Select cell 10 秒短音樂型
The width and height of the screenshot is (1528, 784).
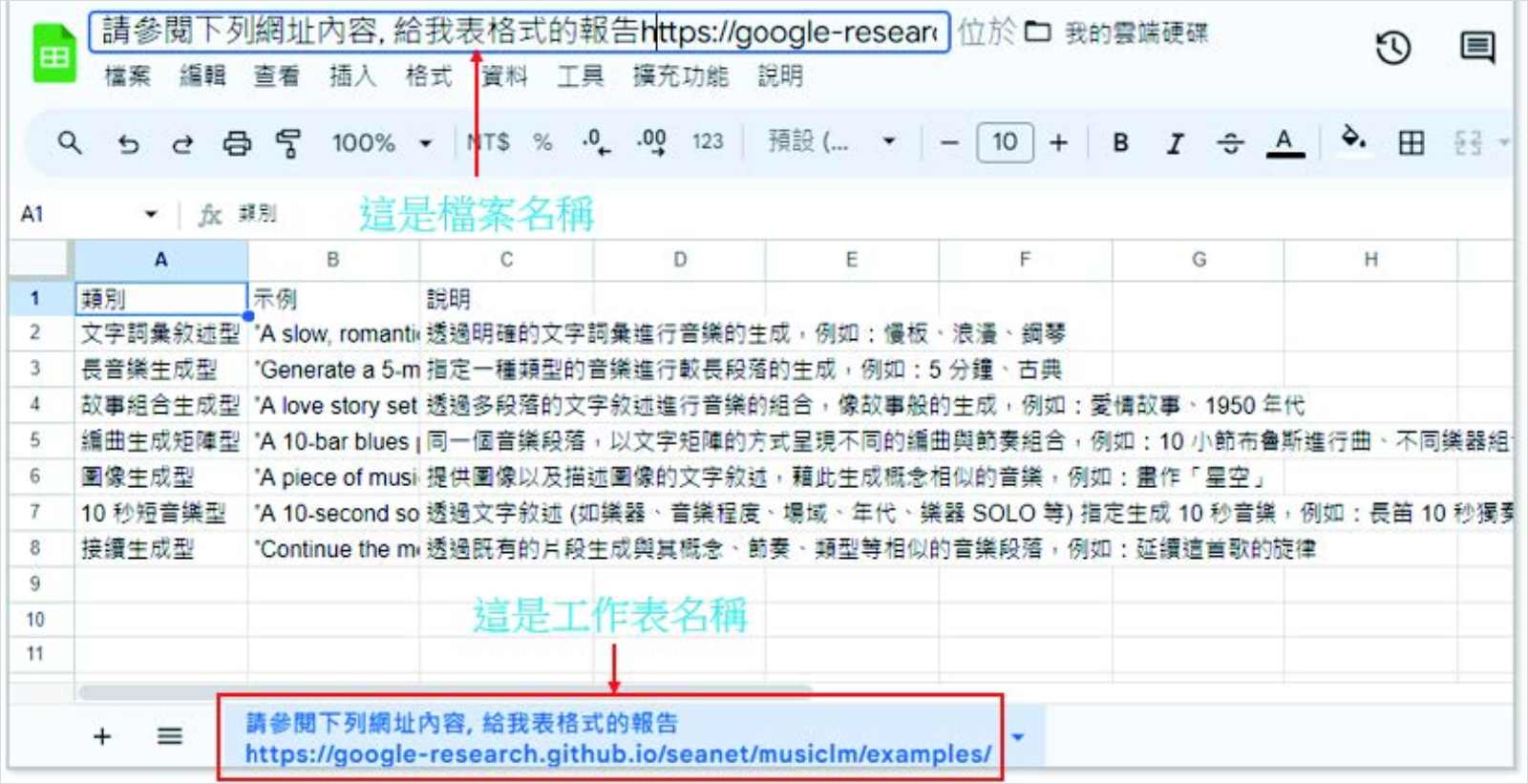pyautogui.click(x=161, y=513)
